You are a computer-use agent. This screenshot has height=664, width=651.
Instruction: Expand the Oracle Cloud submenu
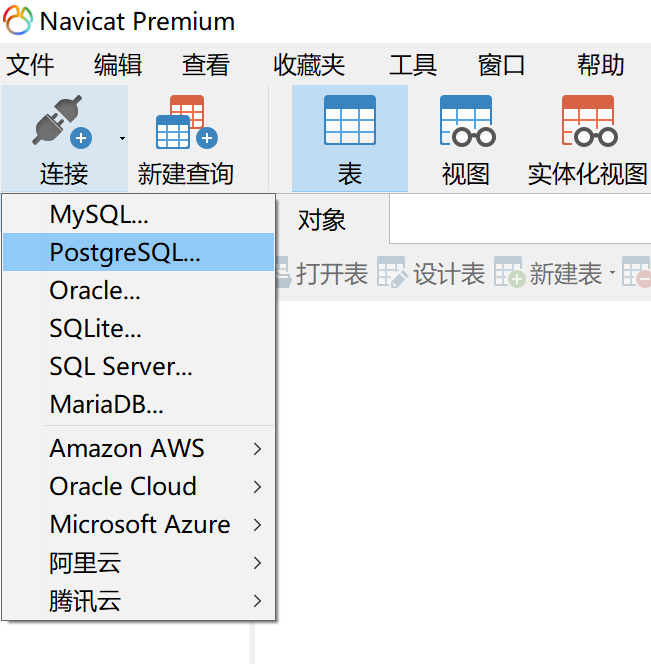[x=139, y=487]
